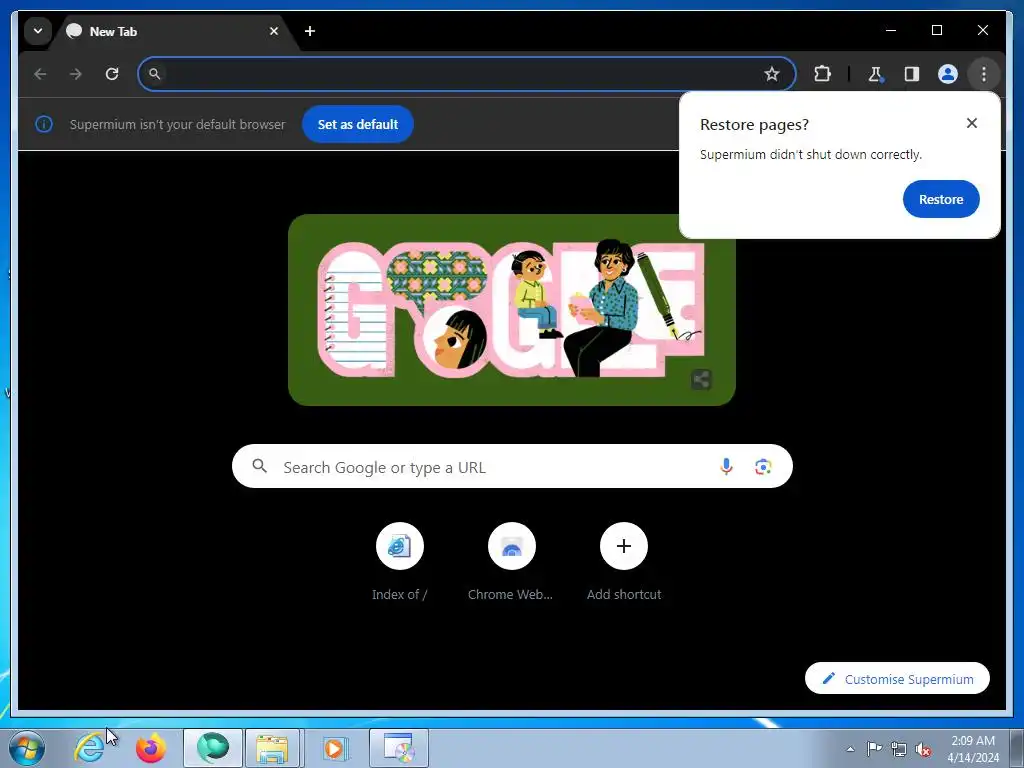
Task: Close the New Tab tab
Action: pyautogui.click(x=274, y=31)
